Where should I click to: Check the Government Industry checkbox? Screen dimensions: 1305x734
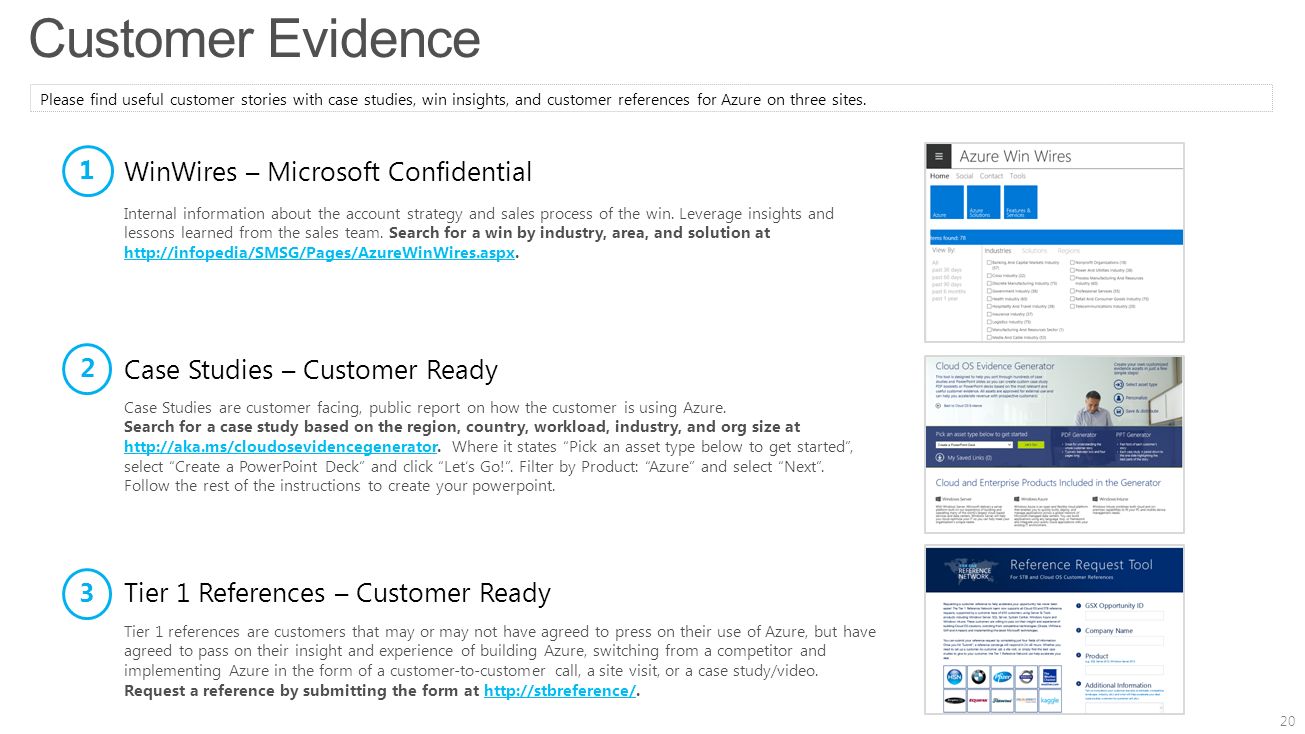tap(989, 291)
